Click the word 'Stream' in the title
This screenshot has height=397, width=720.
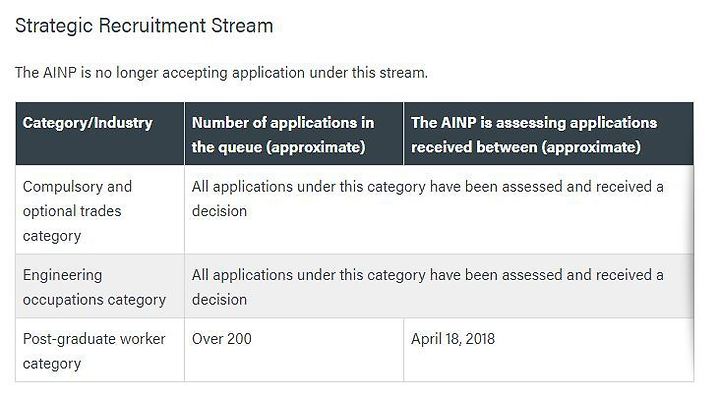pos(242,26)
